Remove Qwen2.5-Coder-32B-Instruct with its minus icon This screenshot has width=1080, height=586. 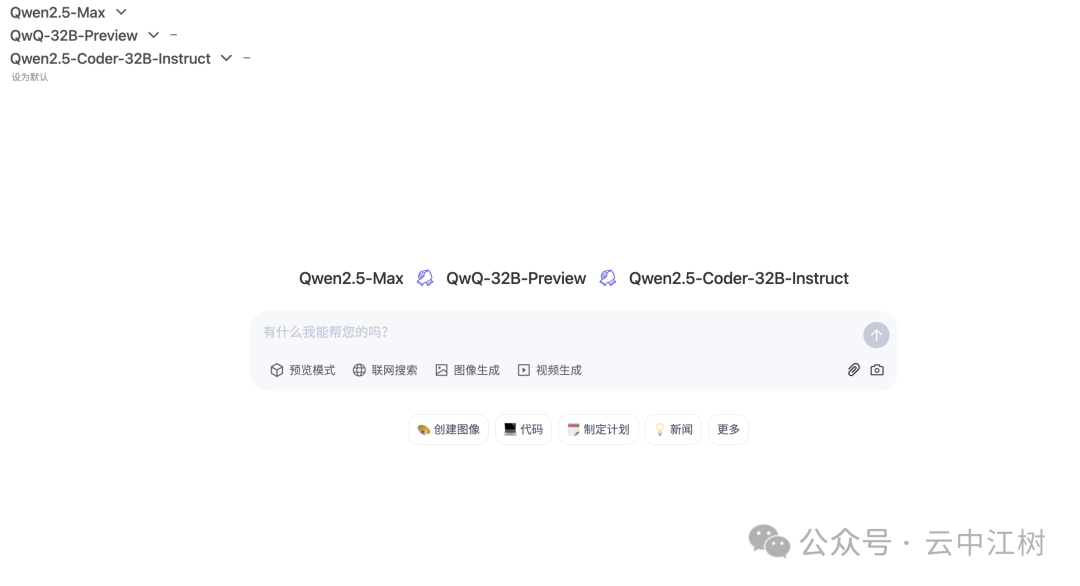coord(247,58)
